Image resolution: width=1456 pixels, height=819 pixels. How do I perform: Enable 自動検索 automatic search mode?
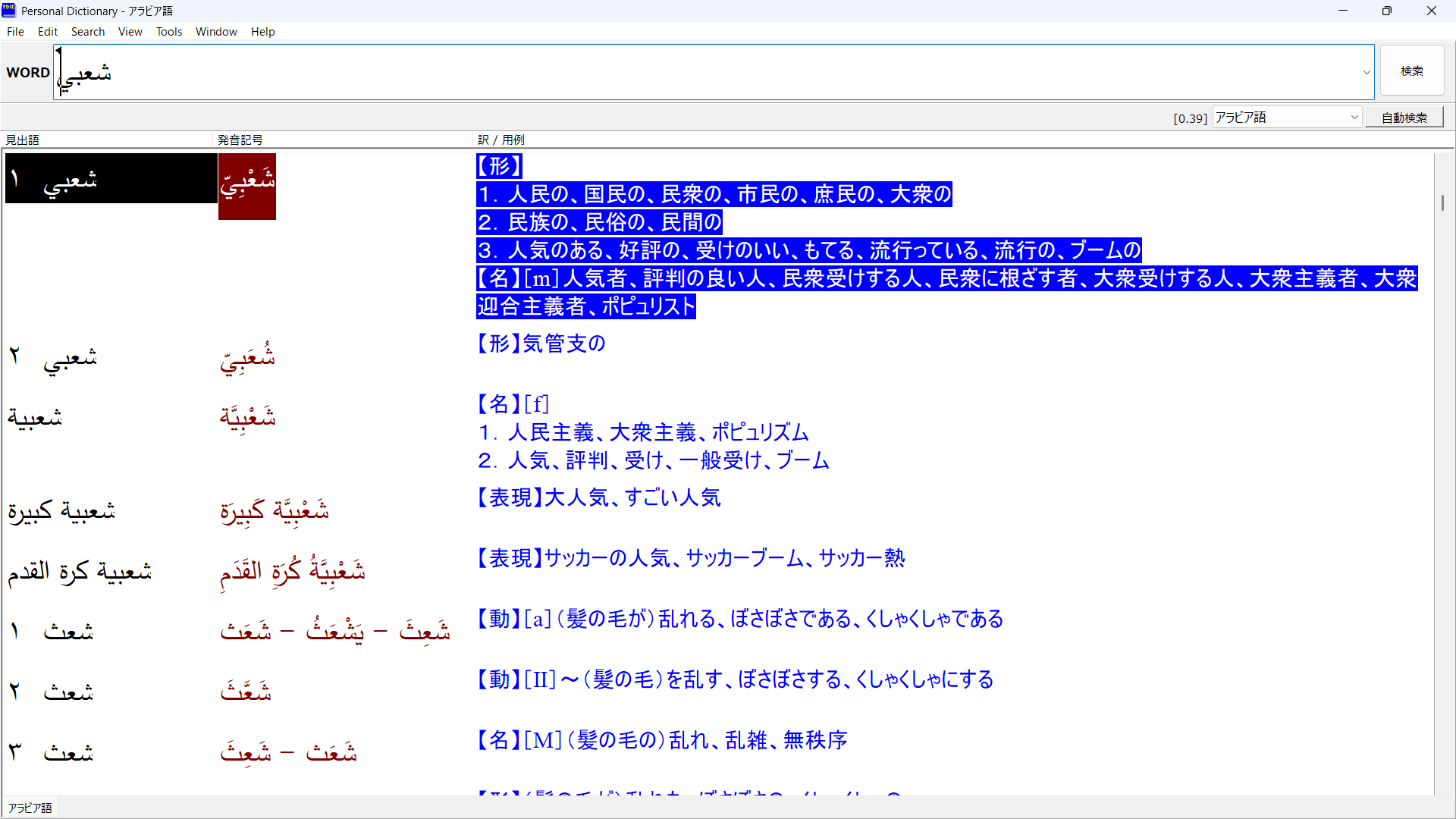coord(1404,118)
